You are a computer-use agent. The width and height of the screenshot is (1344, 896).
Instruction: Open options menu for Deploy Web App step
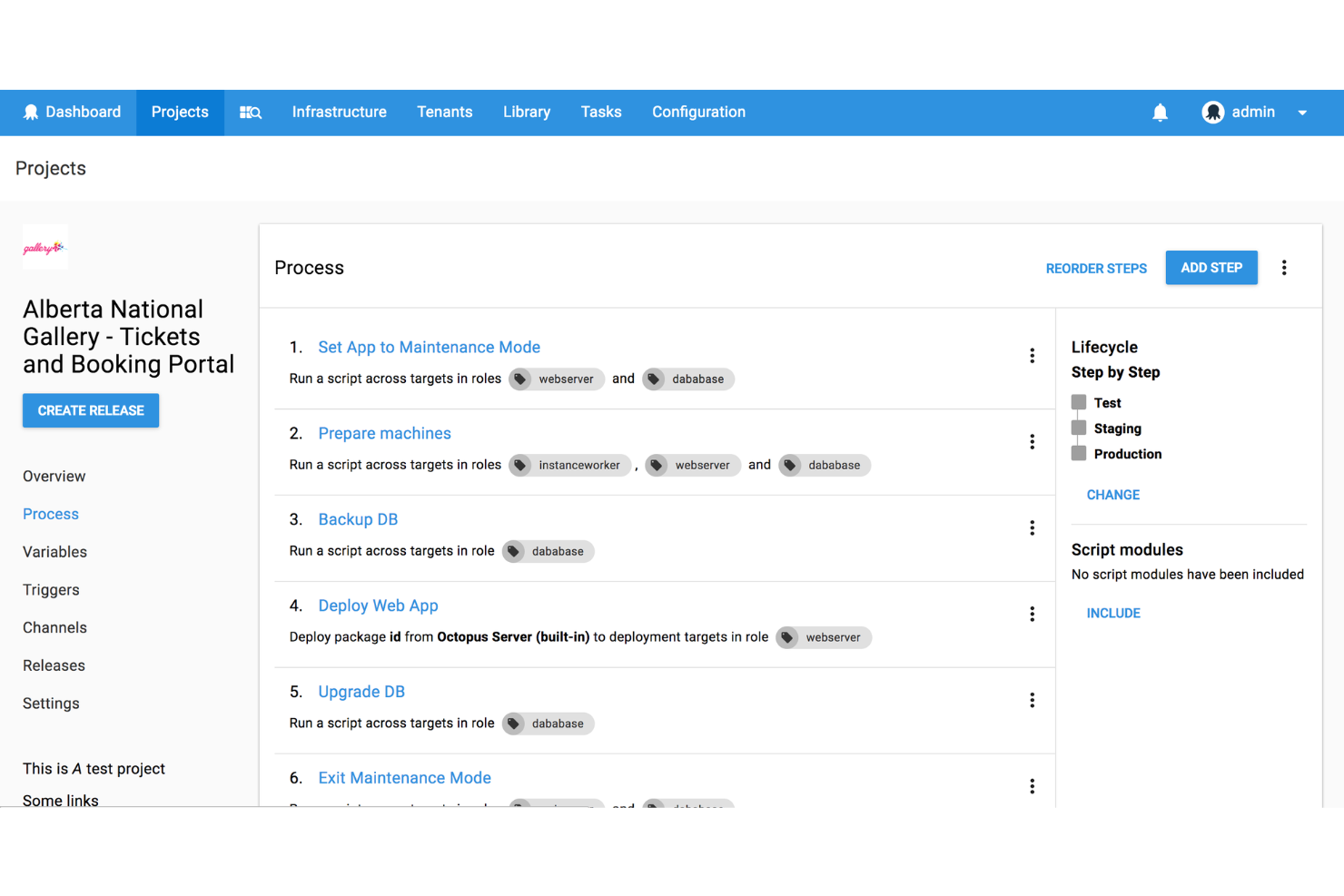point(1033,614)
